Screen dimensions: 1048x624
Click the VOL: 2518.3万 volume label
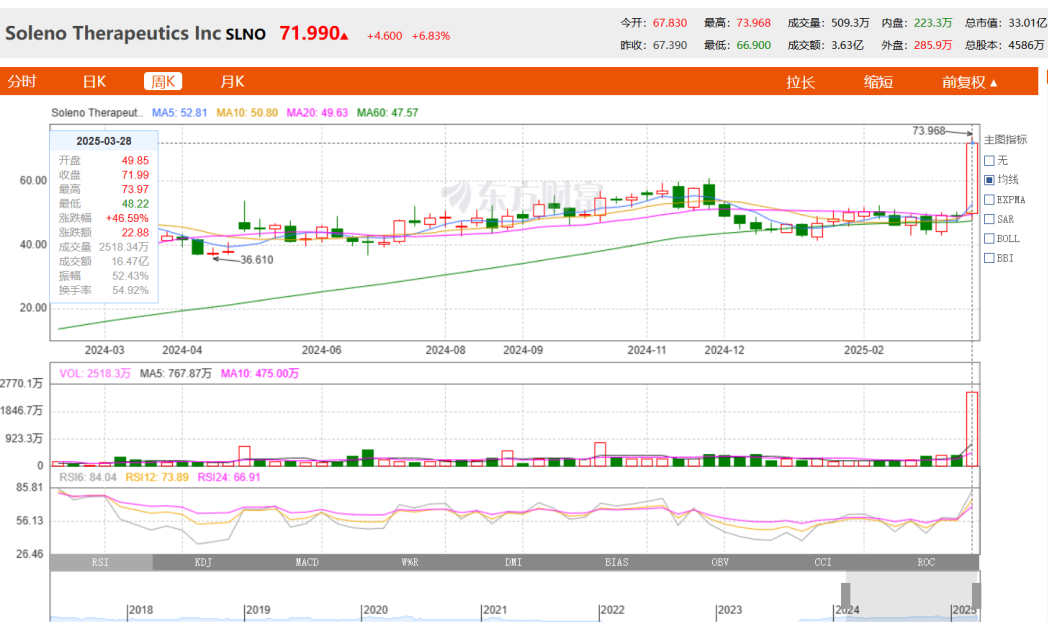point(95,373)
